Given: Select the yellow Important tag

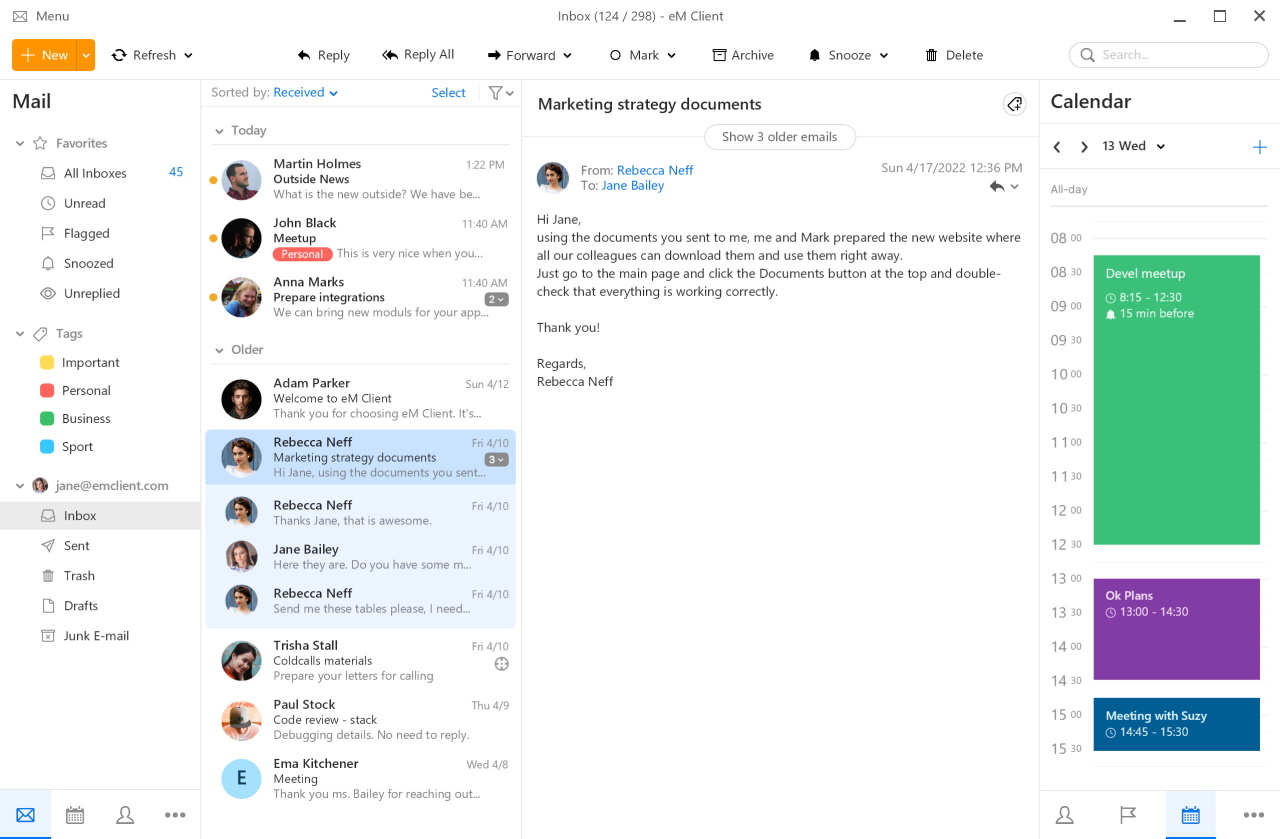Looking at the screenshot, I should point(90,363).
